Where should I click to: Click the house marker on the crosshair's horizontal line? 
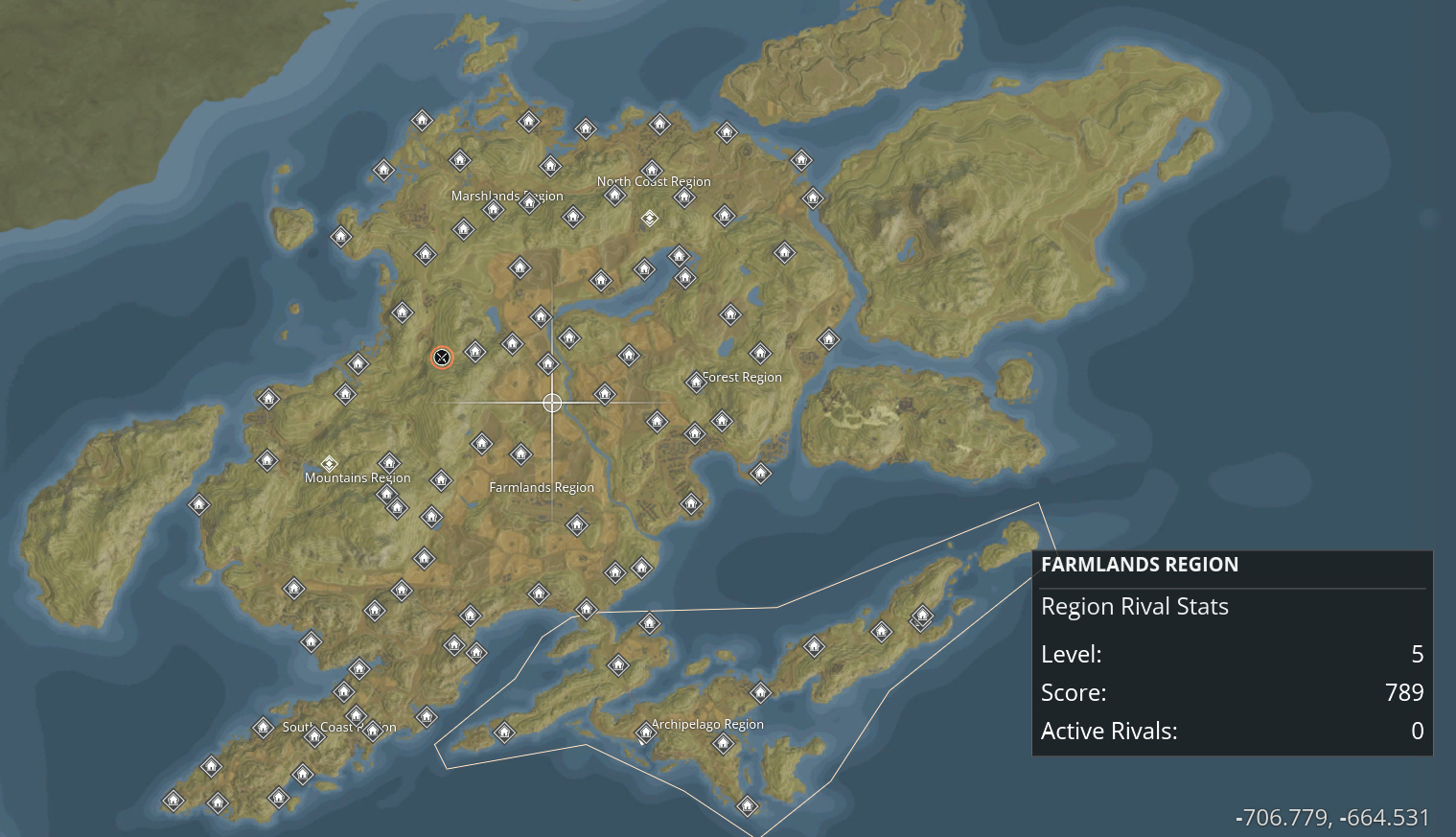pos(604,393)
